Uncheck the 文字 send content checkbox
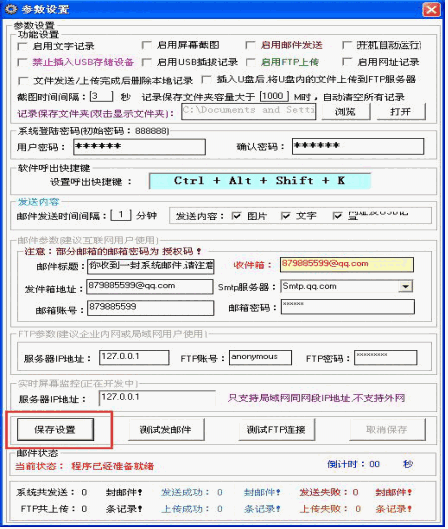The image size is (448, 529). click(x=286, y=216)
